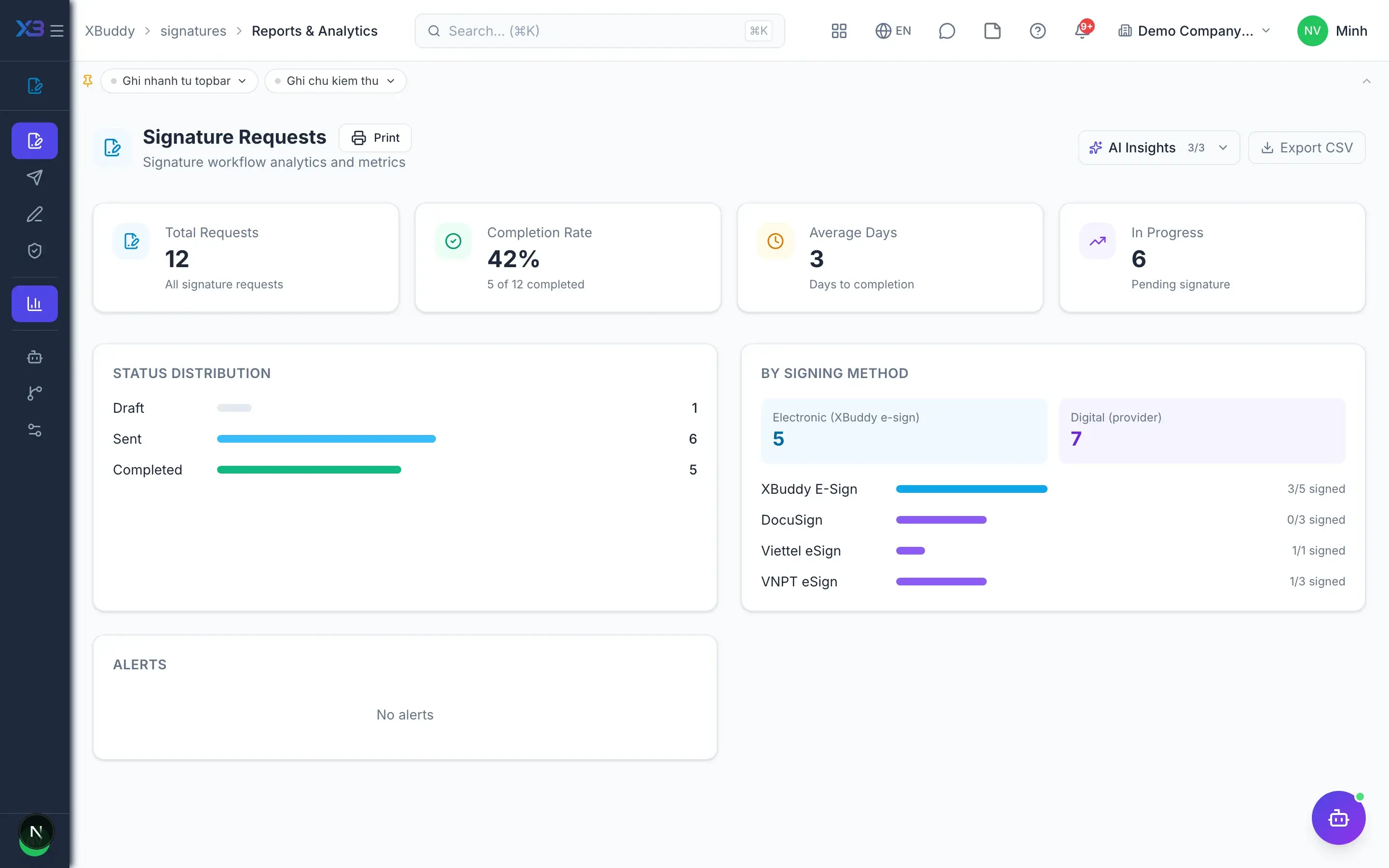Open the robot icon in sidebar

click(x=35, y=357)
